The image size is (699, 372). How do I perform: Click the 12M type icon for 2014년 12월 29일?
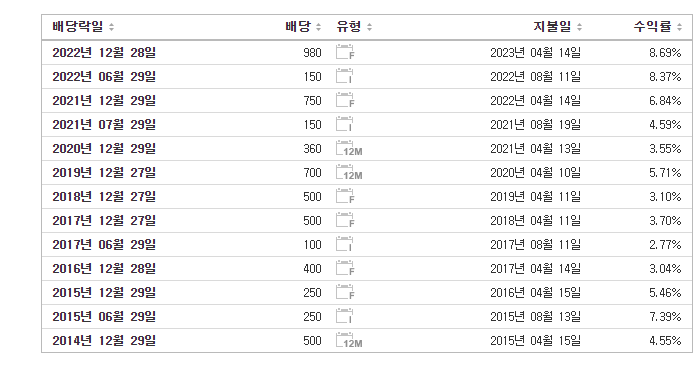tap(349, 341)
